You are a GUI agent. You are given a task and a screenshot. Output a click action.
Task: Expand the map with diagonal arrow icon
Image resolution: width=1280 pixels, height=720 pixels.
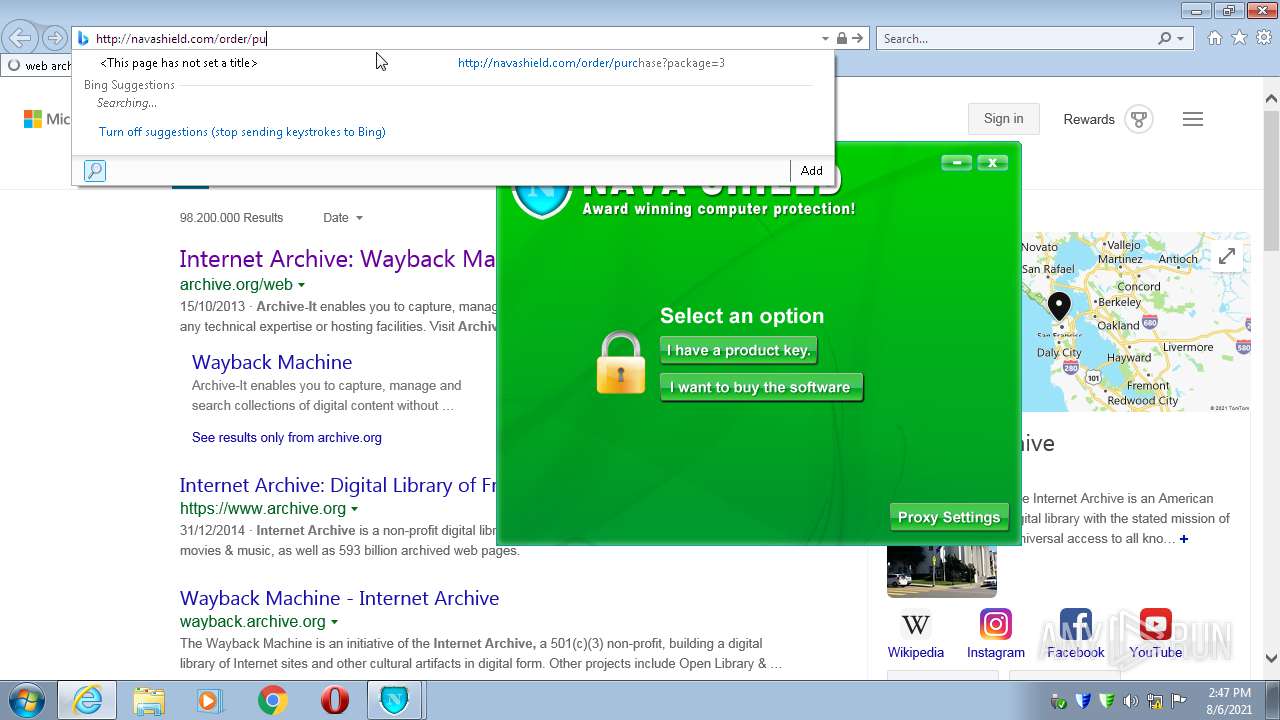(1226, 256)
